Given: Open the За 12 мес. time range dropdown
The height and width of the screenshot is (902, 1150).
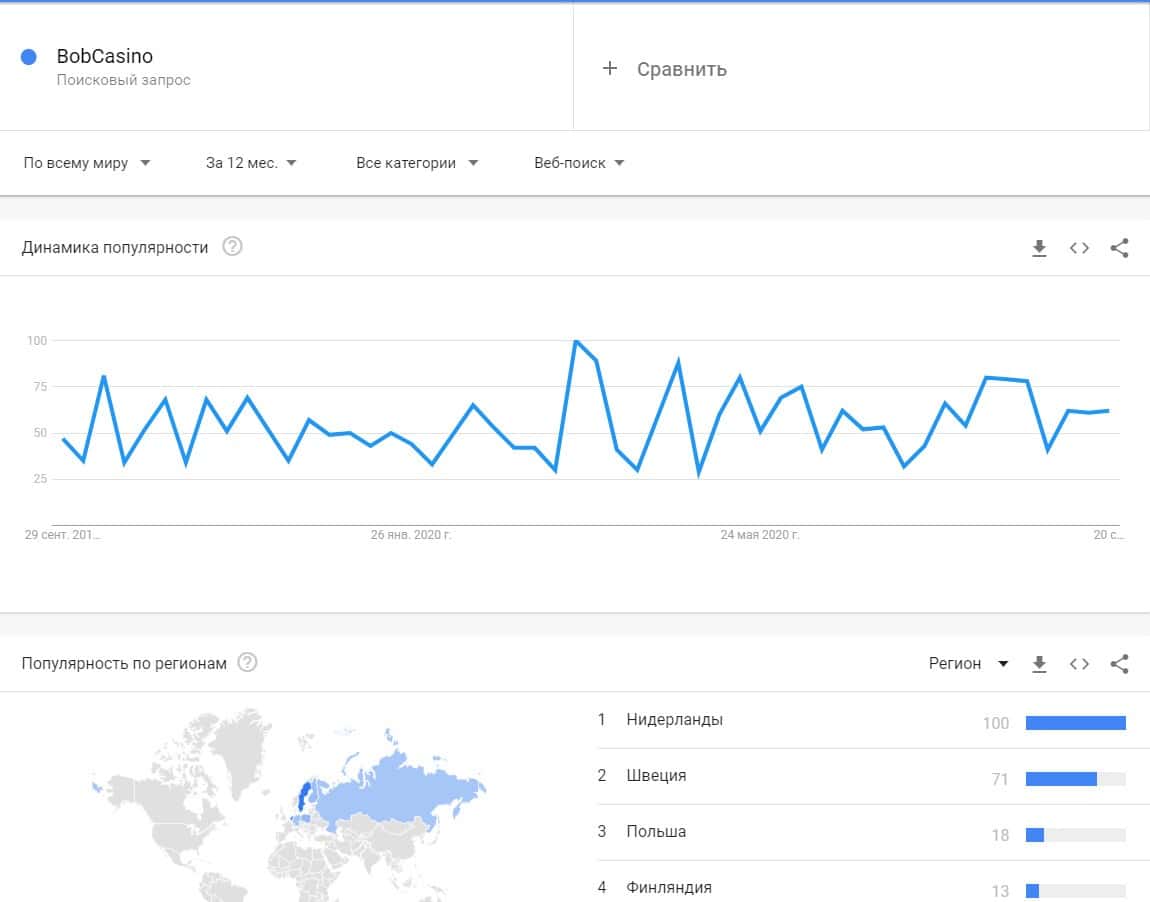Looking at the screenshot, I should coord(251,163).
